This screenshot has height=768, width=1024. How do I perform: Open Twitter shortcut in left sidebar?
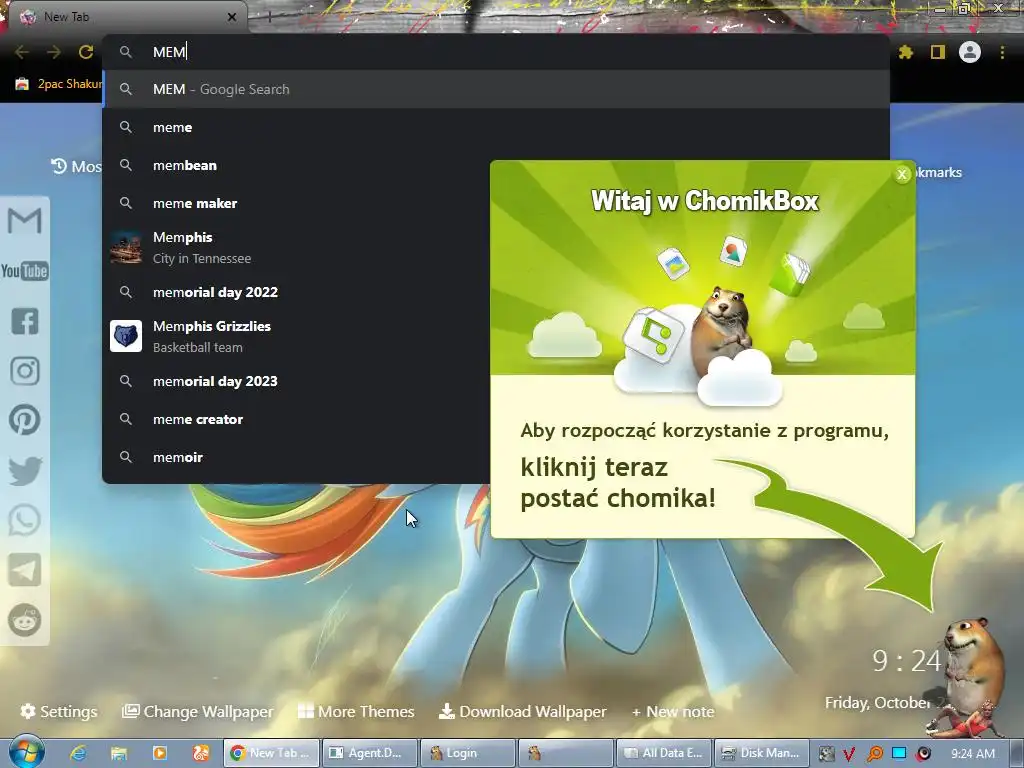(x=25, y=470)
